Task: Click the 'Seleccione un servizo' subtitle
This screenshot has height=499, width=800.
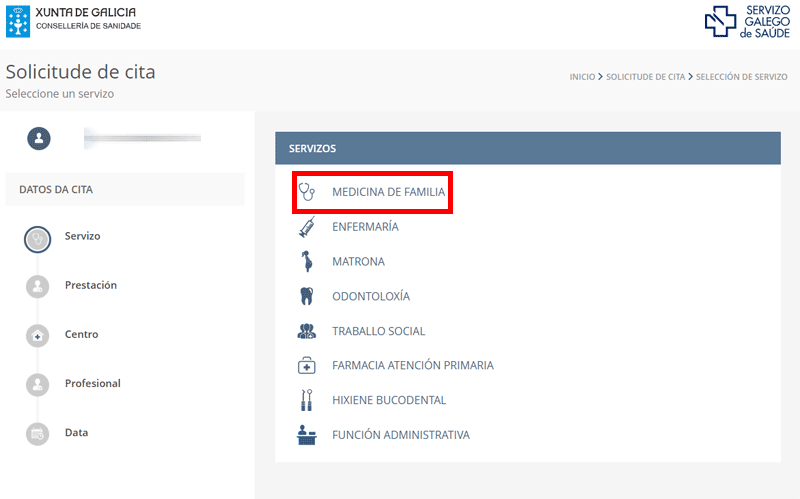Action: (x=60, y=94)
